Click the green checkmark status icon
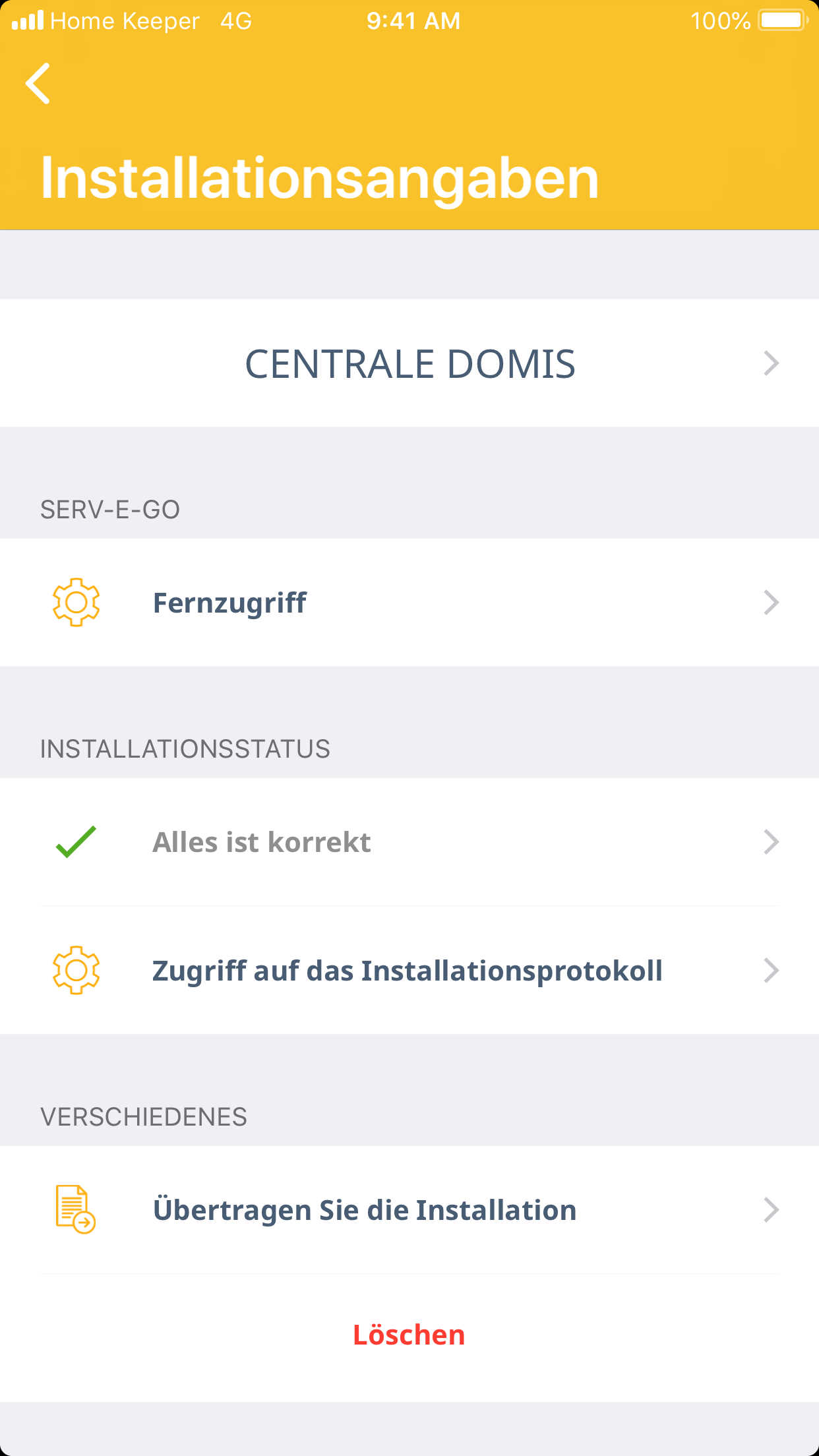 [x=76, y=842]
